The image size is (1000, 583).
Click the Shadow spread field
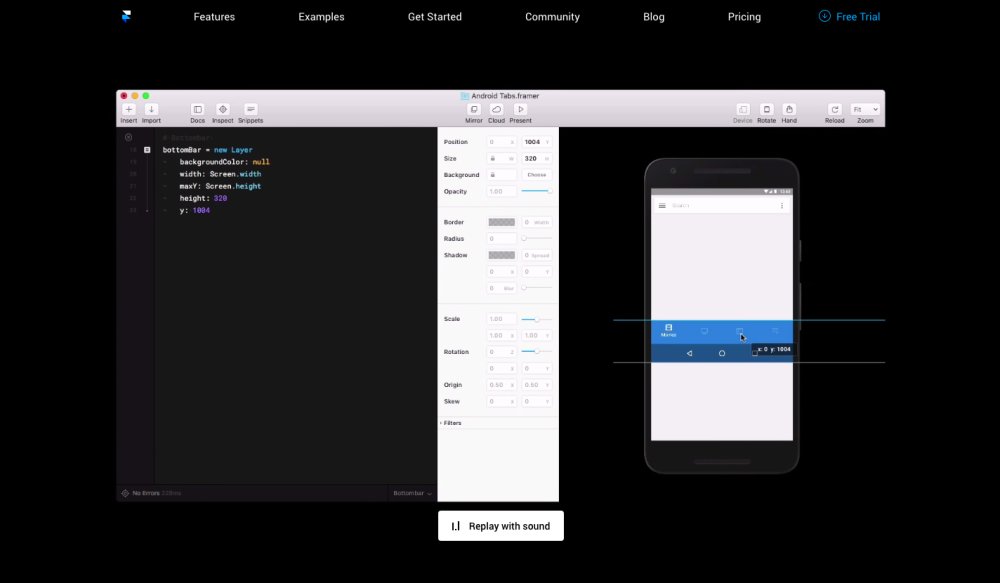click(x=537, y=255)
